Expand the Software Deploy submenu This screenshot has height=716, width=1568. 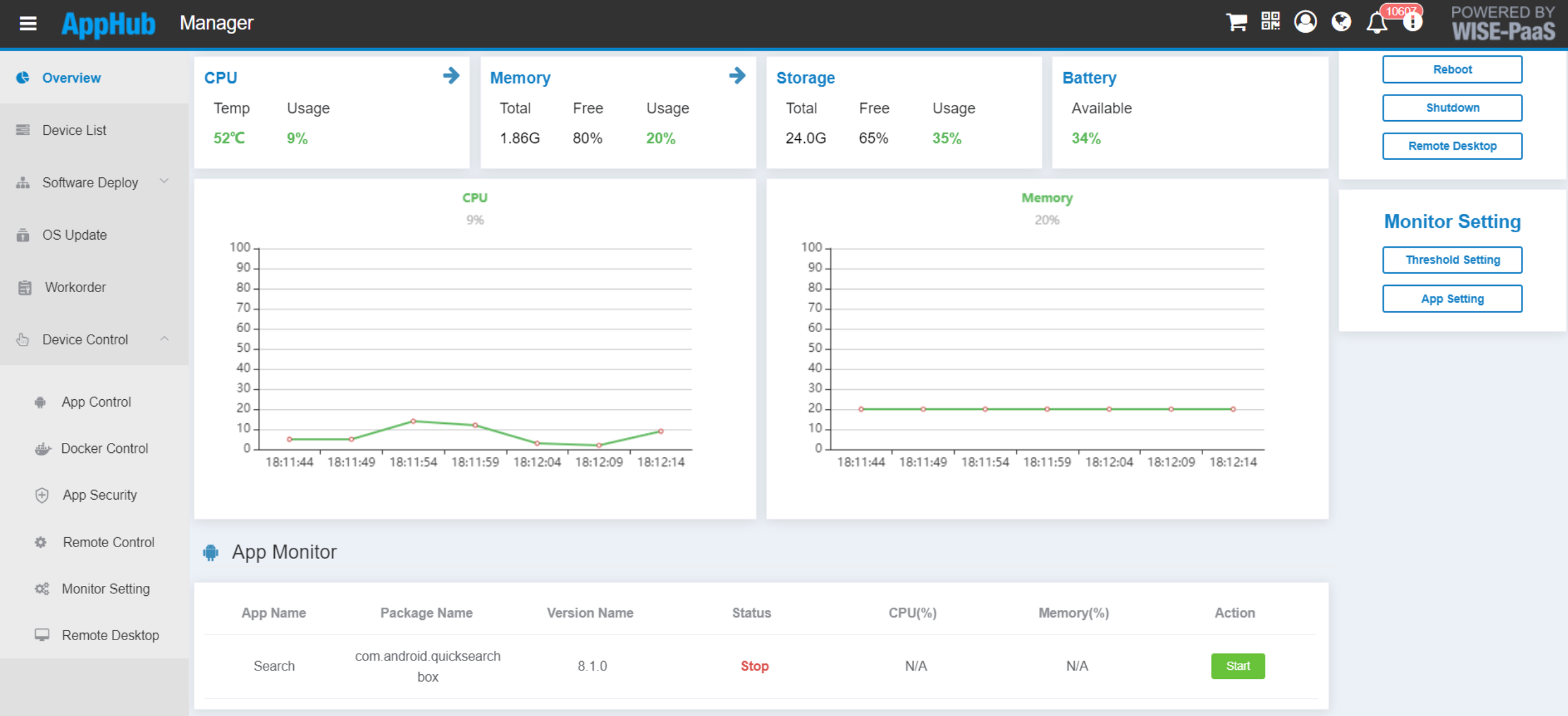click(x=90, y=182)
